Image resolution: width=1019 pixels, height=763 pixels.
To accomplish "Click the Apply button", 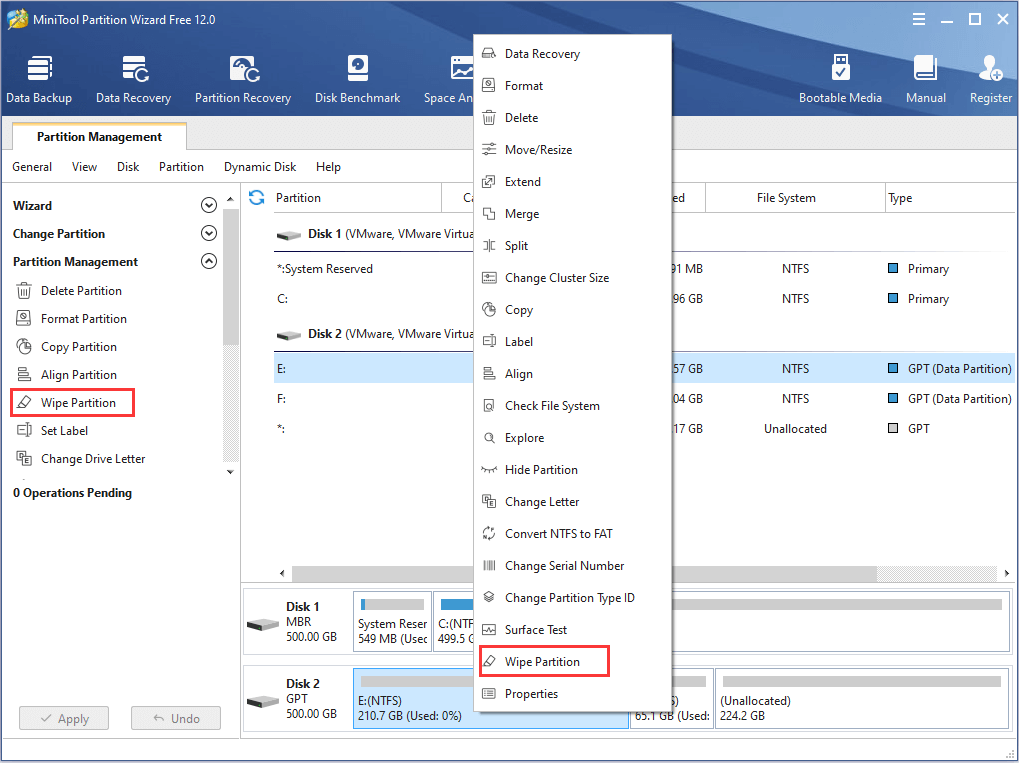I will coord(64,718).
